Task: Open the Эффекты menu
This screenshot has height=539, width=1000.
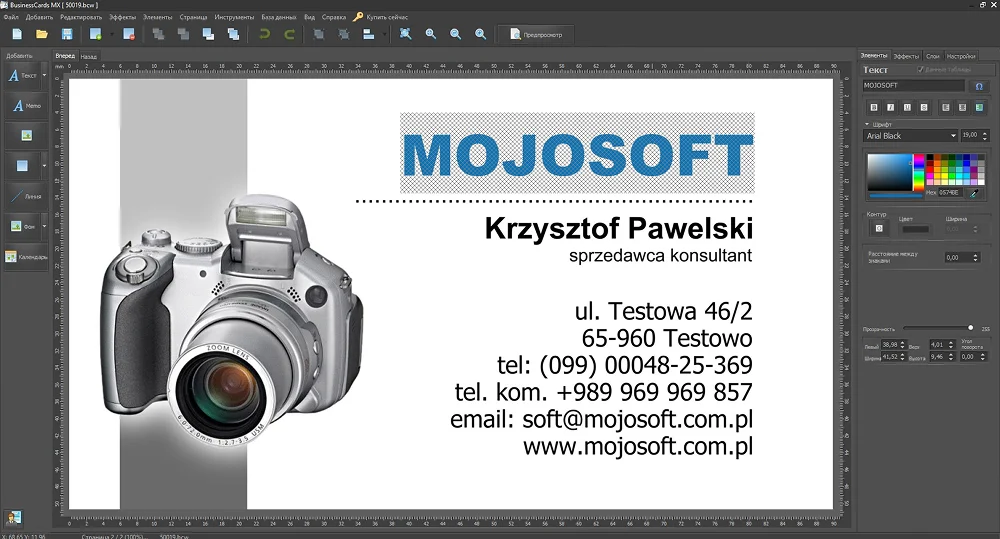Action: tap(122, 17)
